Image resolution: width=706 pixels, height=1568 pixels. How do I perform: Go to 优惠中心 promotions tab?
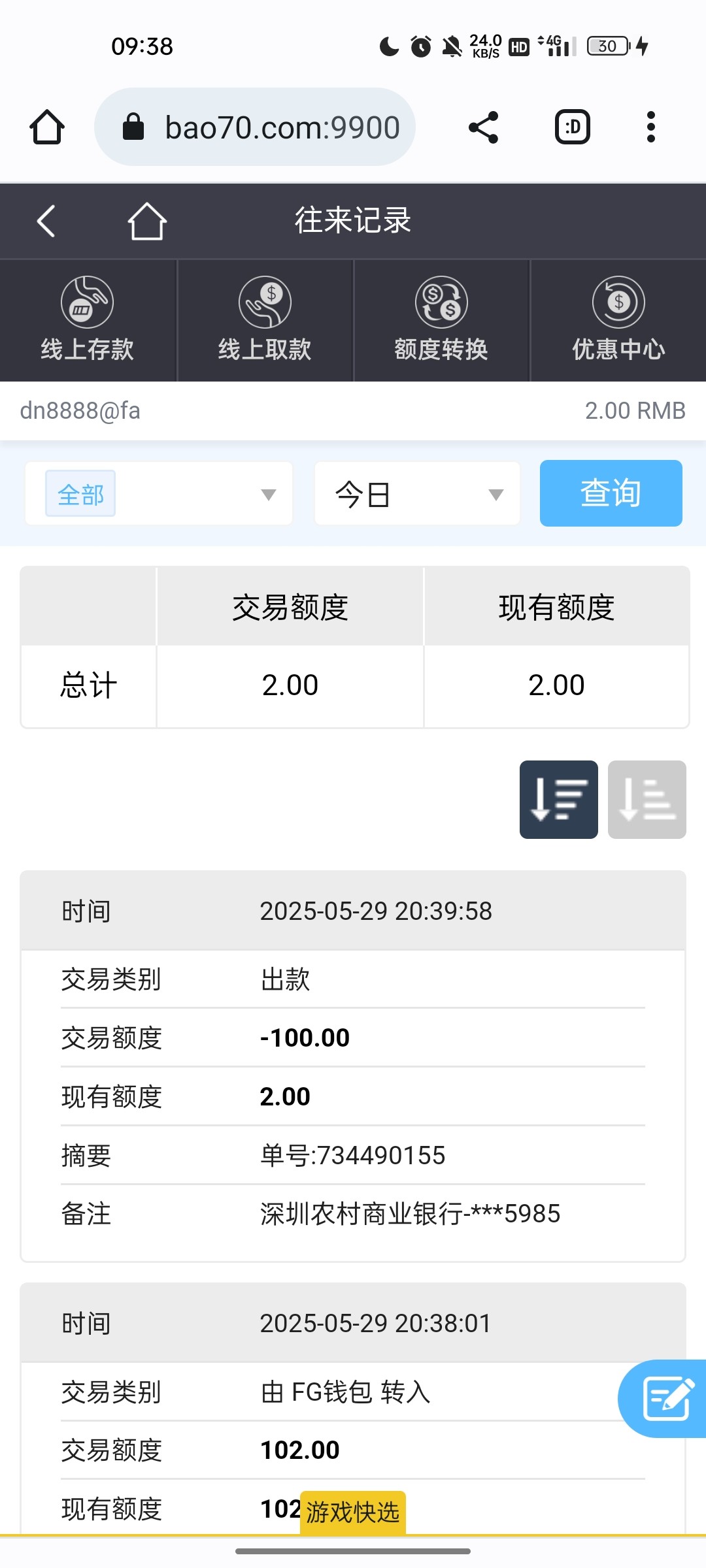click(618, 320)
